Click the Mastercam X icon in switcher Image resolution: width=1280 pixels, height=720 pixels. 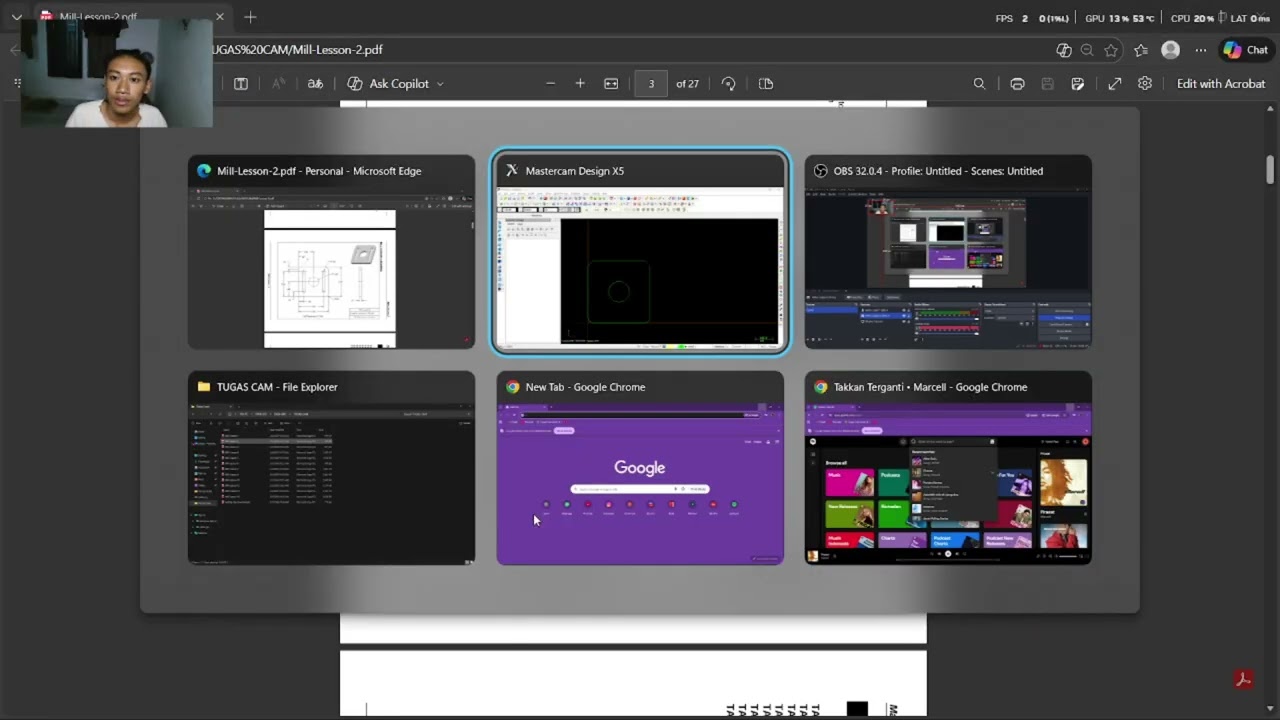click(x=512, y=171)
